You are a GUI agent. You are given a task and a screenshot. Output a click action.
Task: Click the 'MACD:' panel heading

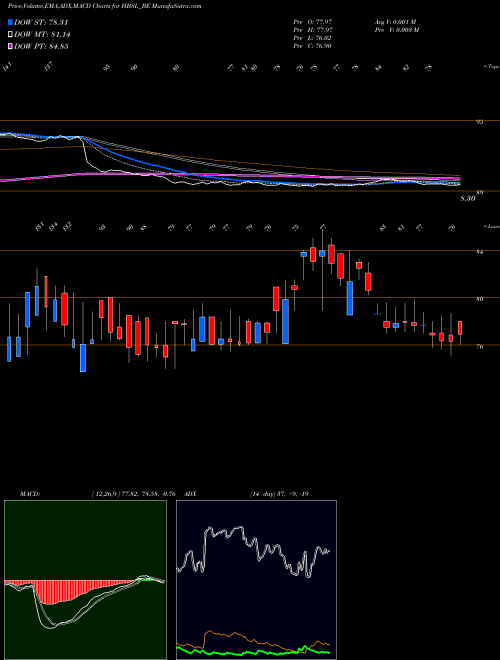coord(29,494)
